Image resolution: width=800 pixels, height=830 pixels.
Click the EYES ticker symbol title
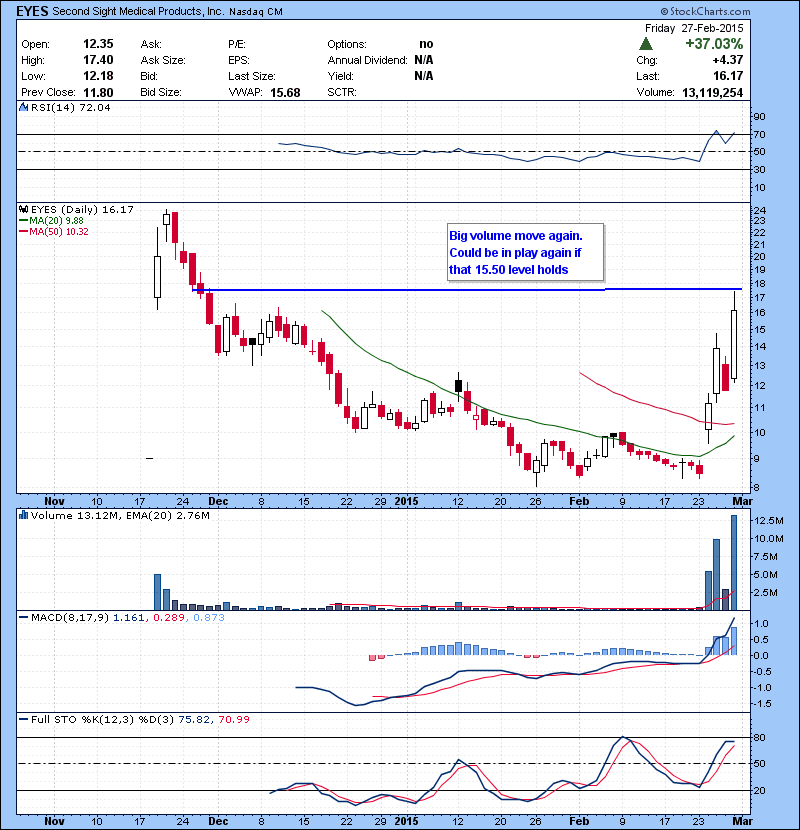32,11
